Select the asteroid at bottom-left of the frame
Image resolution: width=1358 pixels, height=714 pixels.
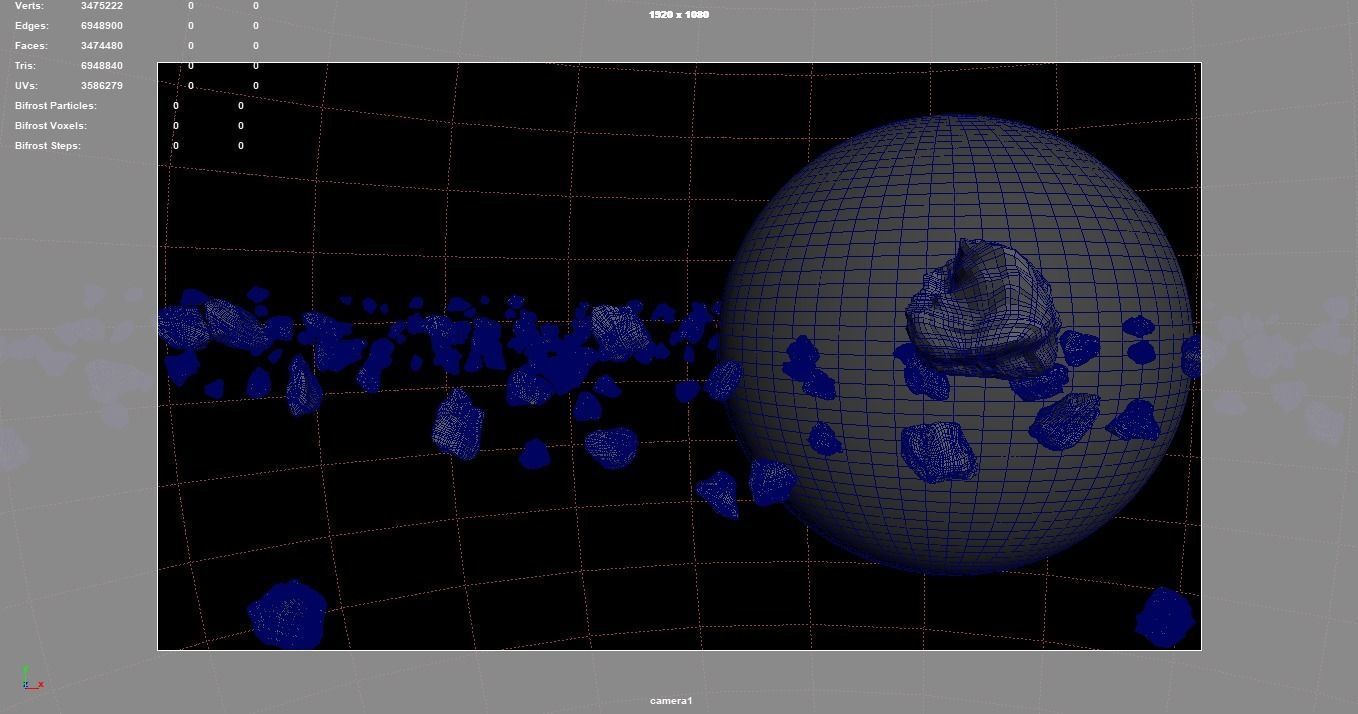[288, 614]
